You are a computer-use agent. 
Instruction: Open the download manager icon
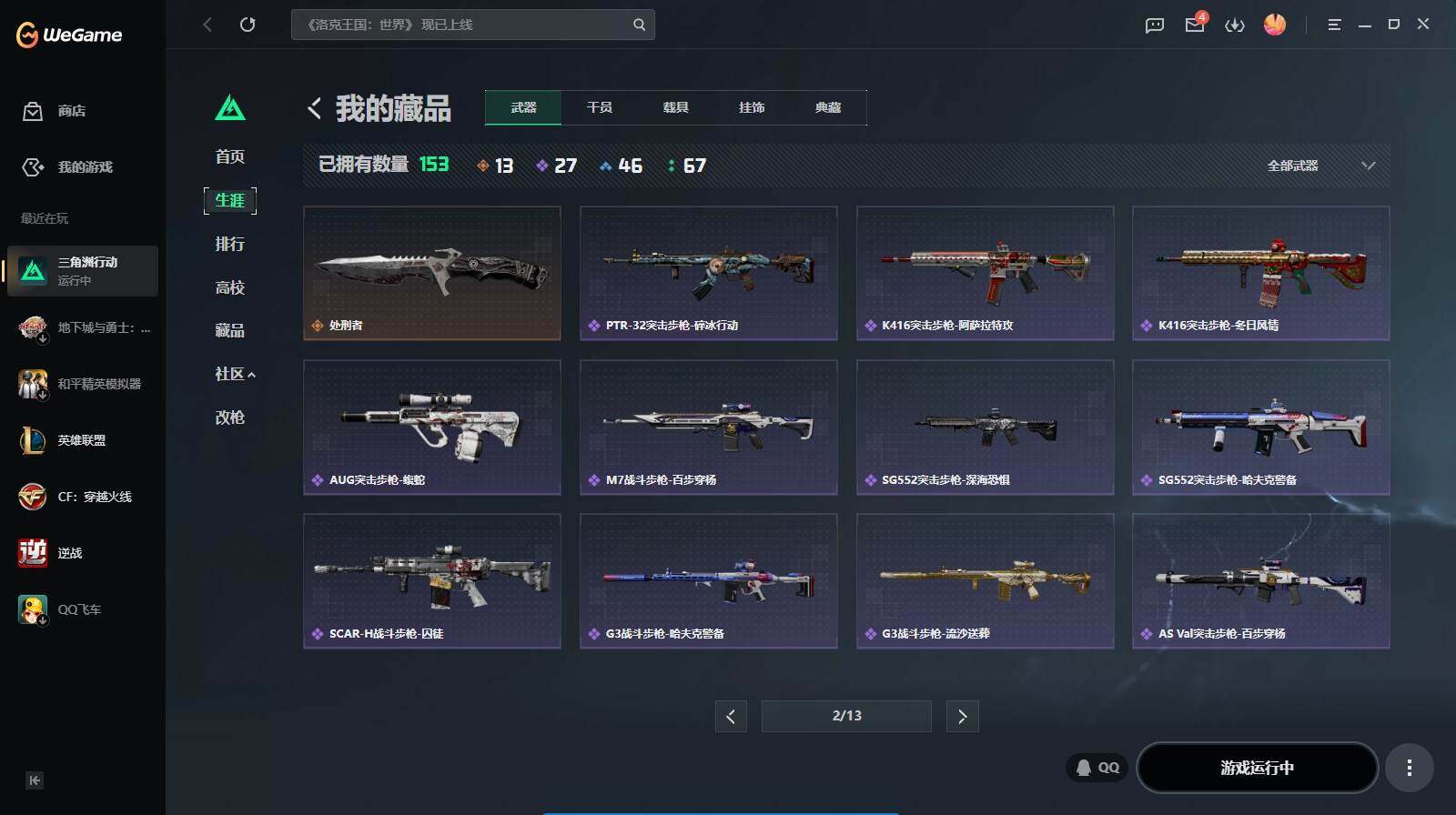click(1235, 25)
